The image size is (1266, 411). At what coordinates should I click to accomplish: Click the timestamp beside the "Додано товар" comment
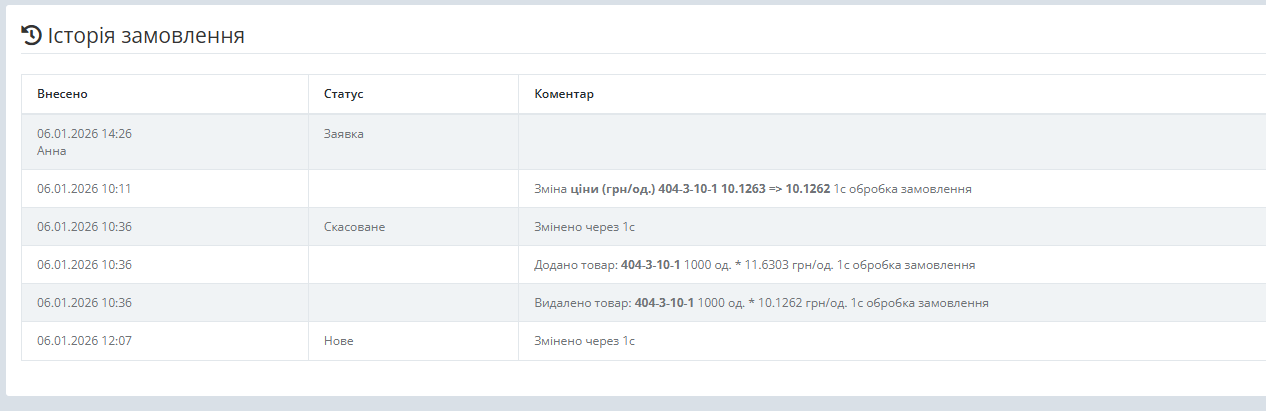[x=84, y=265]
